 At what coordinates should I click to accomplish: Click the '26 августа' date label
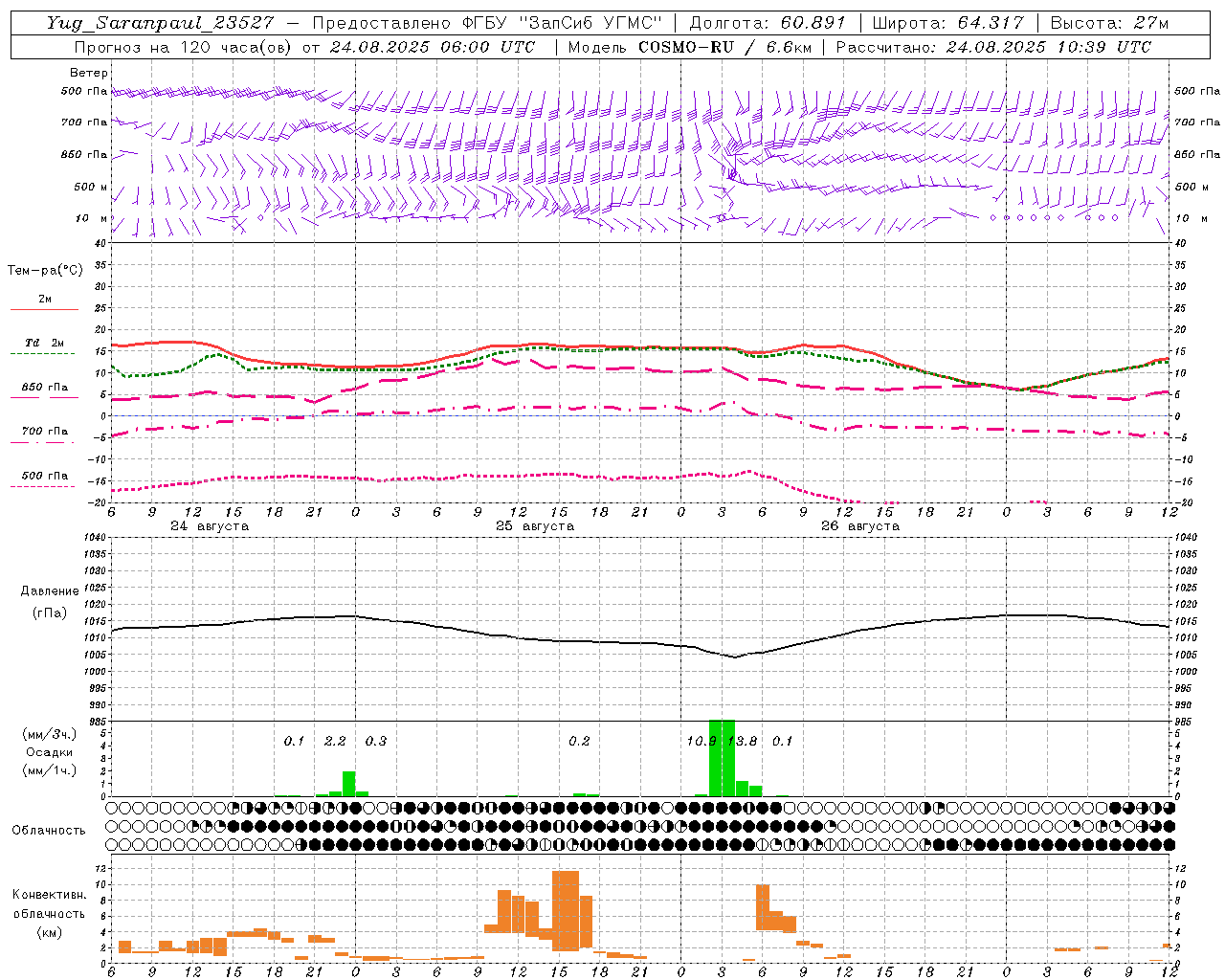[860, 526]
